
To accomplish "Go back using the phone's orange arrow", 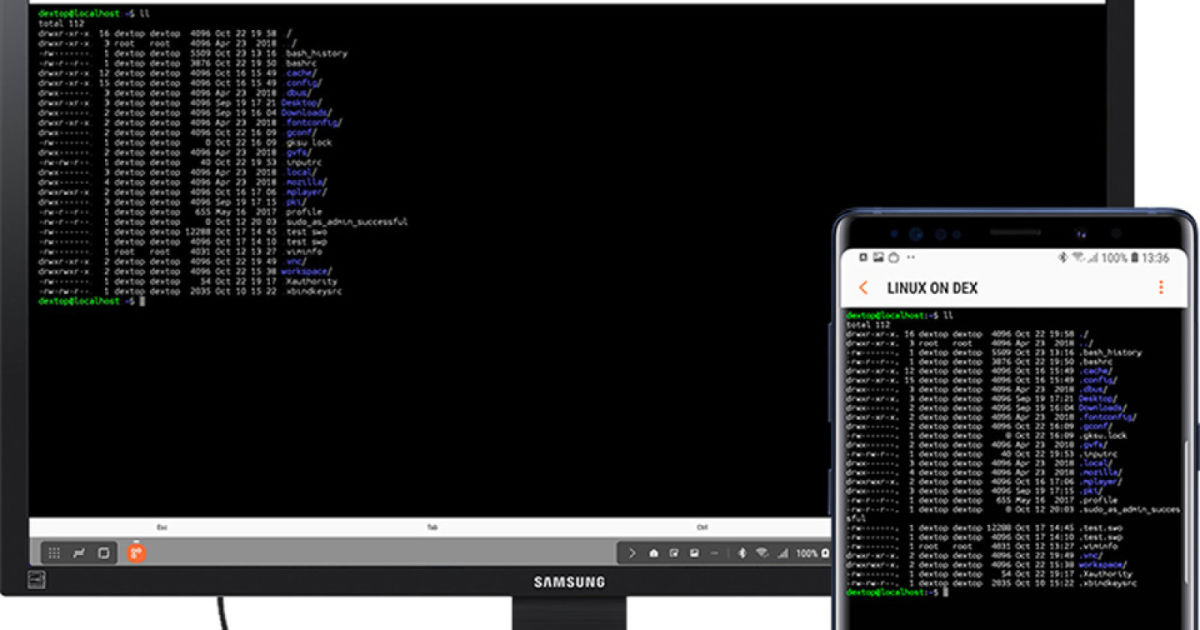I will [863, 288].
